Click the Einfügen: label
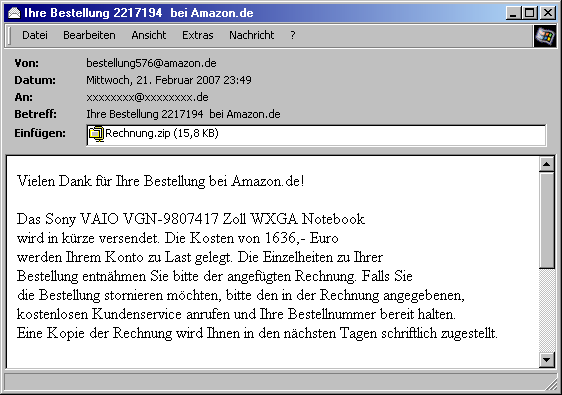The width and height of the screenshot is (562, 395). [40, 133]
